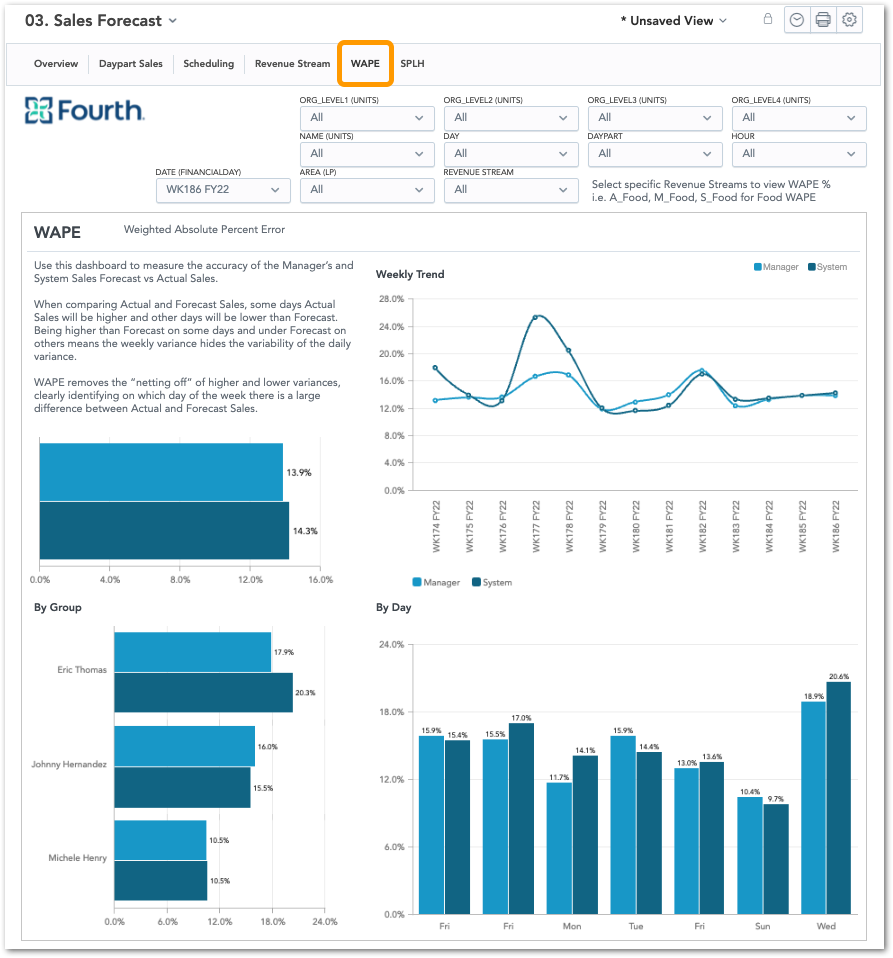The width and height of the screenshot is (893, 958).
Task: Click the clock schedule icon
Action: coord(797,20)
